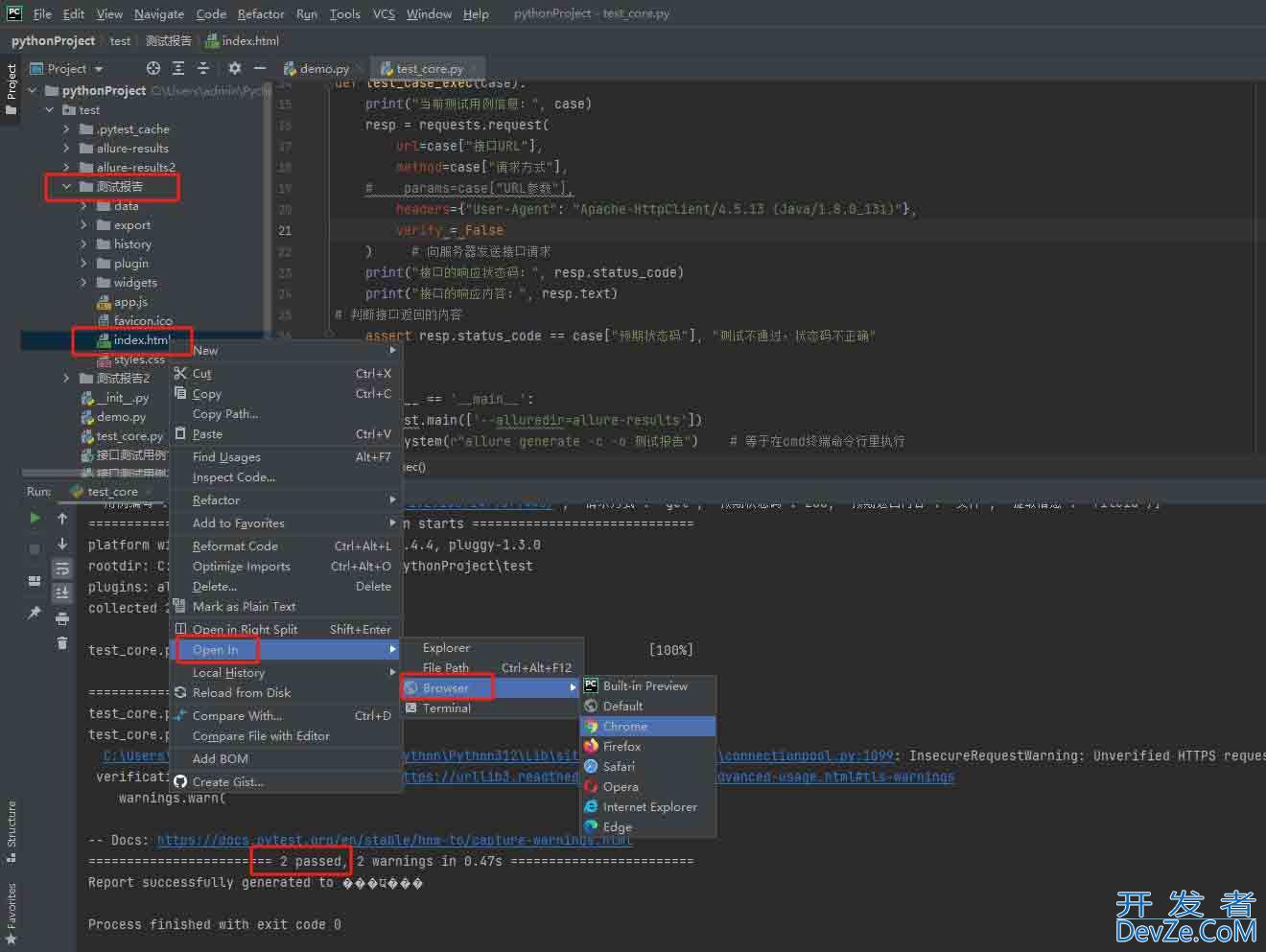The height and width of the screenshot is (952, 1266).
Task: Click the Restore Layout icon in Run panel
Action: [x=35, y=581]
